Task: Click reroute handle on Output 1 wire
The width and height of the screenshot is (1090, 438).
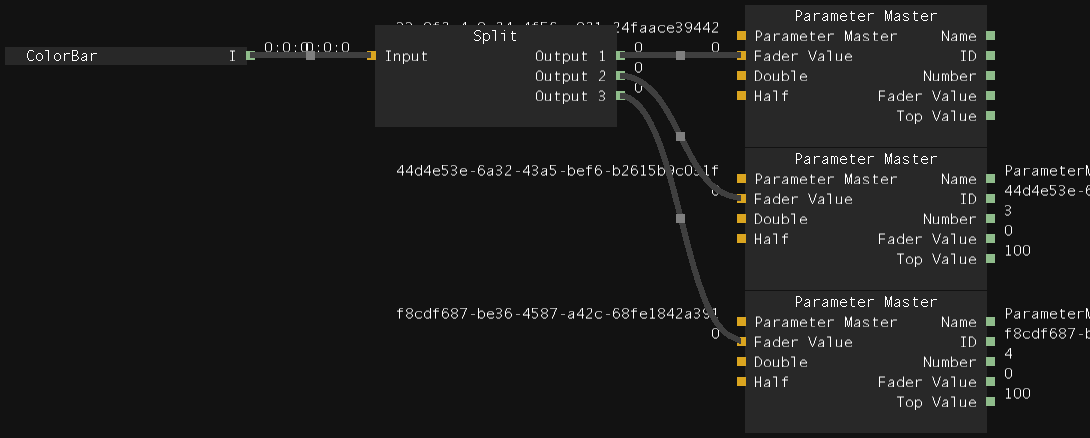Action: (681, 56)
